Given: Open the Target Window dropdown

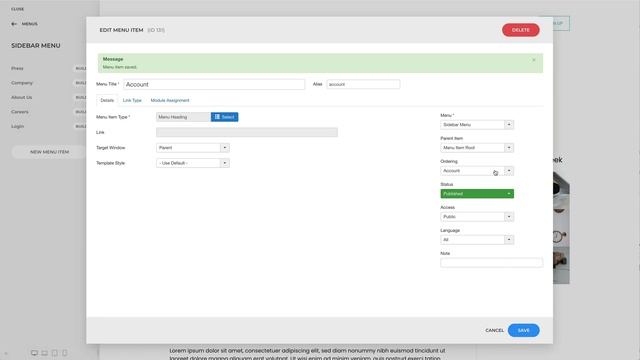Looking at the screenshot, I should click(193, 148).
